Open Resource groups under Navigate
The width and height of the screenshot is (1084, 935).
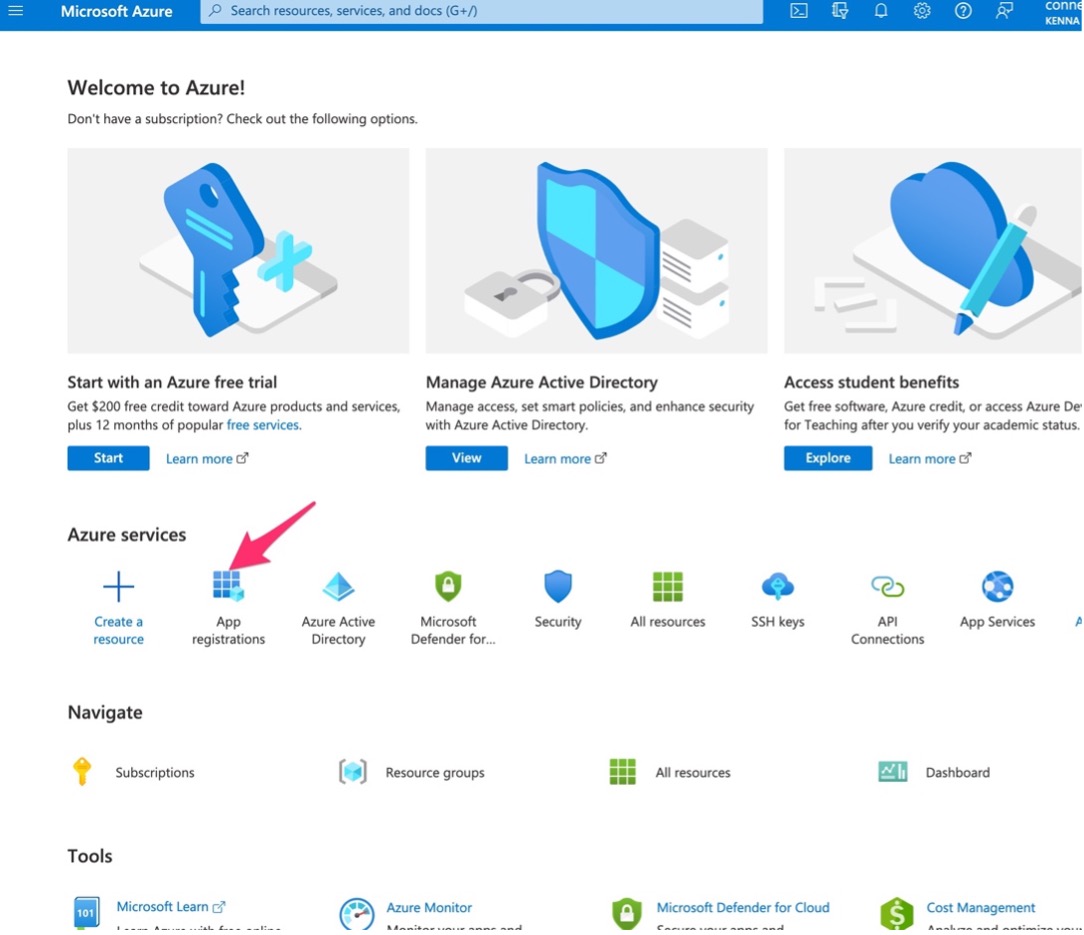[x=435, y=772]
